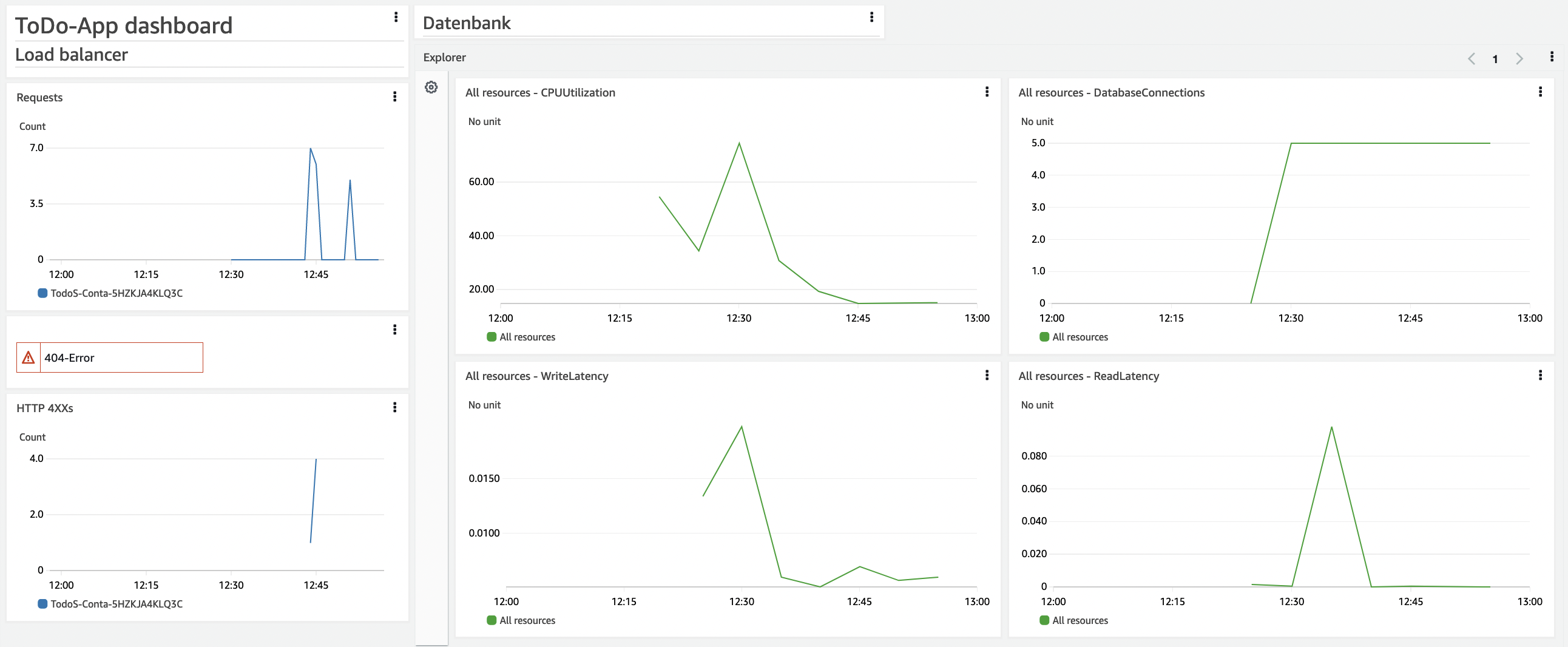This screenshot has height=647, width=1568.
Task: Click the Explorer widget title
Action: coord(444,57)
